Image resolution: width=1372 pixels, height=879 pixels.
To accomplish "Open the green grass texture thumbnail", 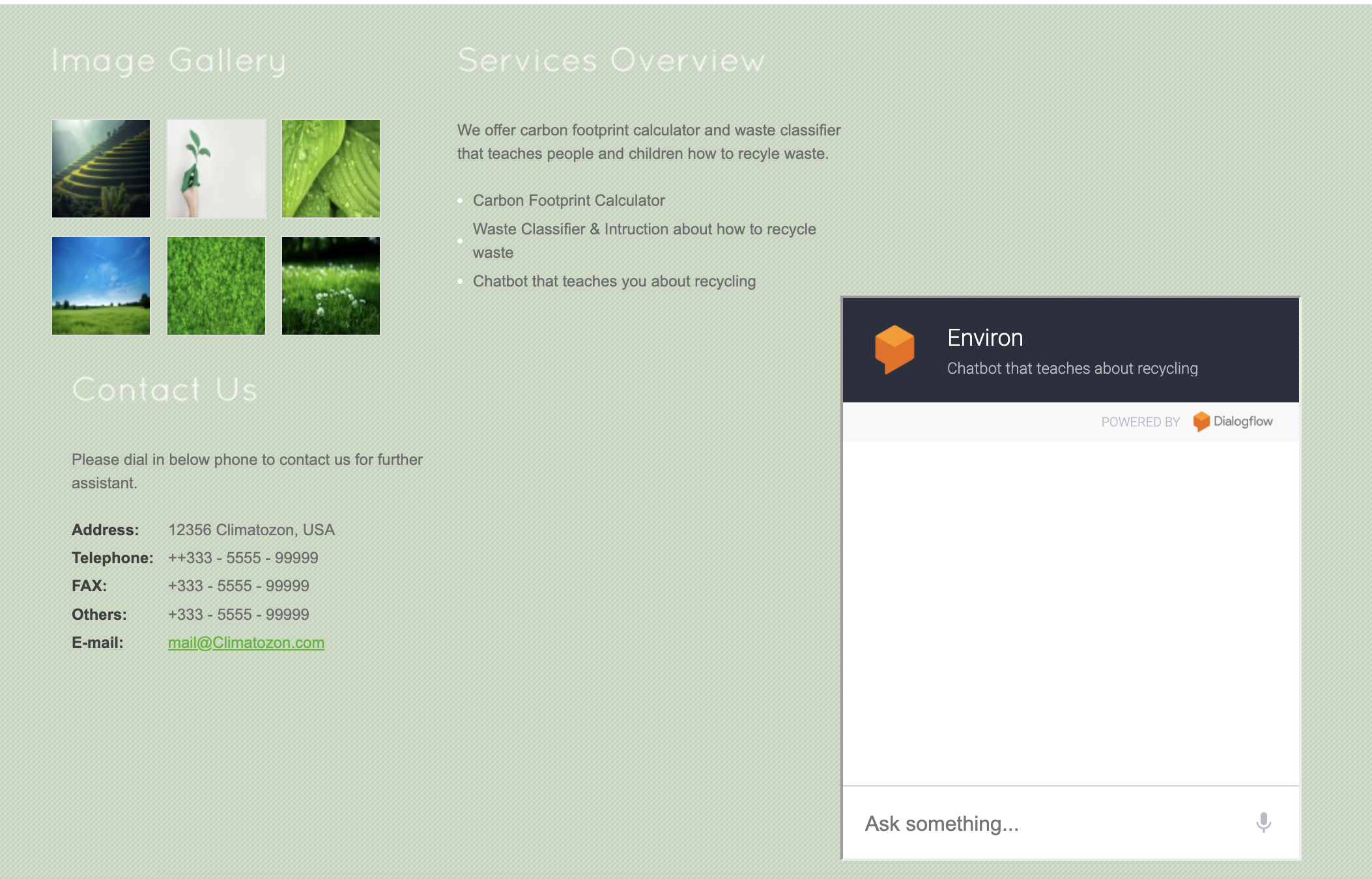I will (216, 286).
